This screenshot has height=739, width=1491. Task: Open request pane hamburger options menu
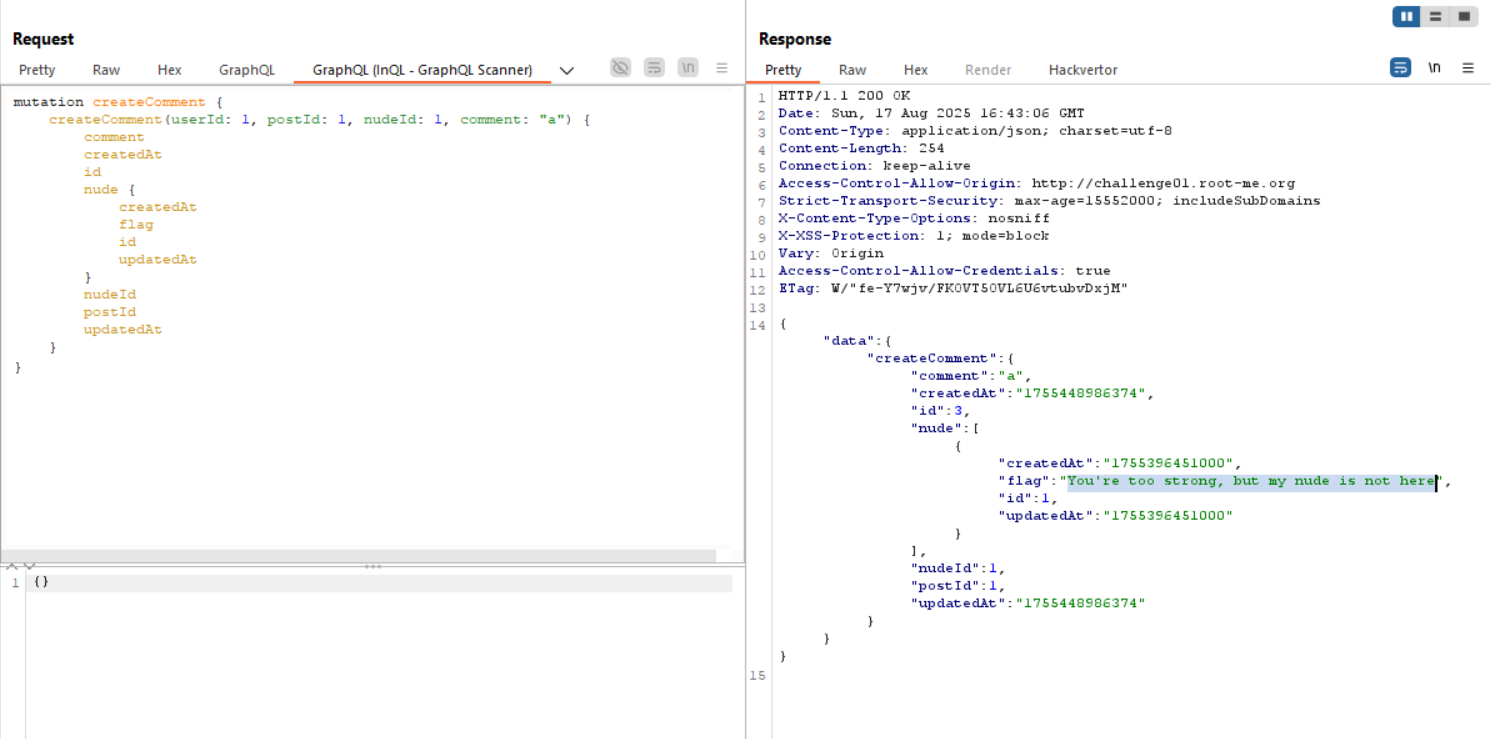pyautogui.click(x=722, y=68)
